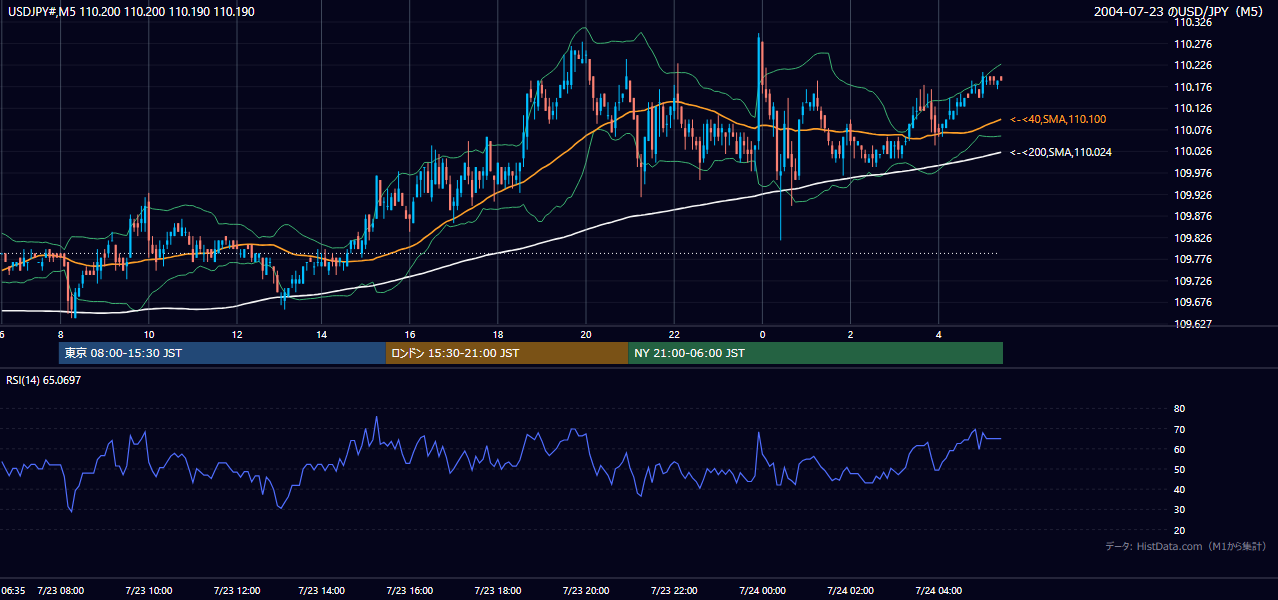Click the 7/23 22:00 bottom time label
The height and width of the screenshot is (600, 1278).
(x=674, y=591)
